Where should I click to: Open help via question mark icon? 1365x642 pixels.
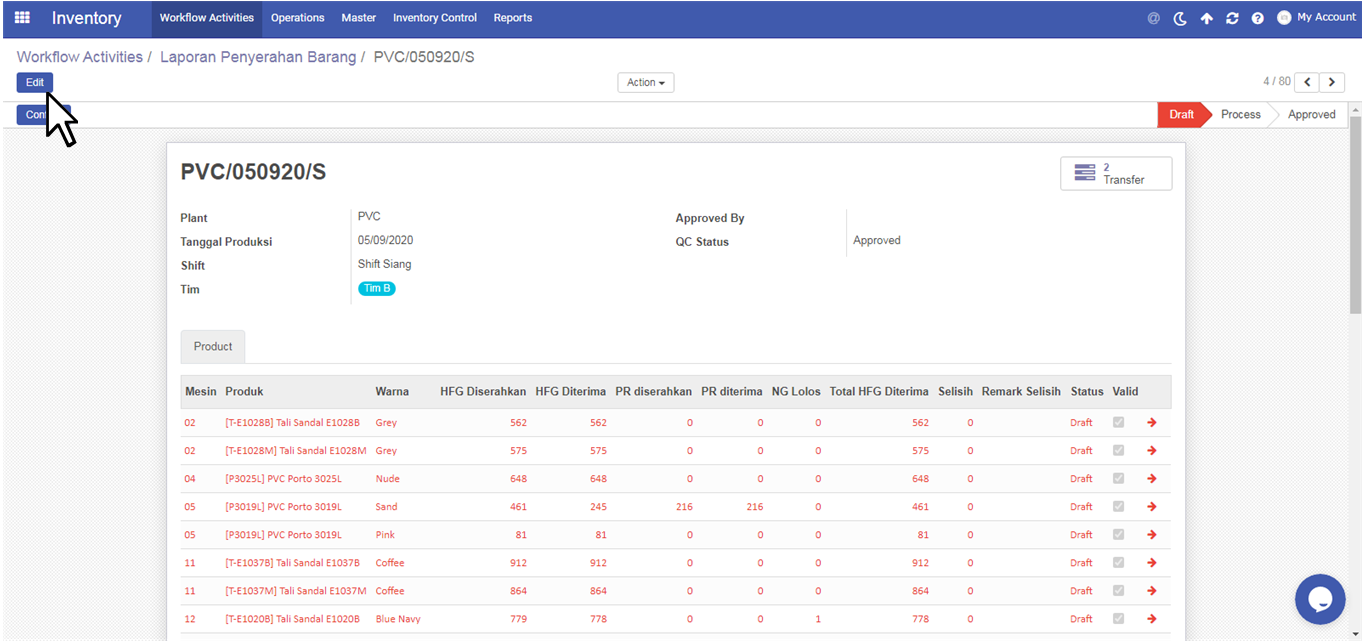click(1258, 18)
